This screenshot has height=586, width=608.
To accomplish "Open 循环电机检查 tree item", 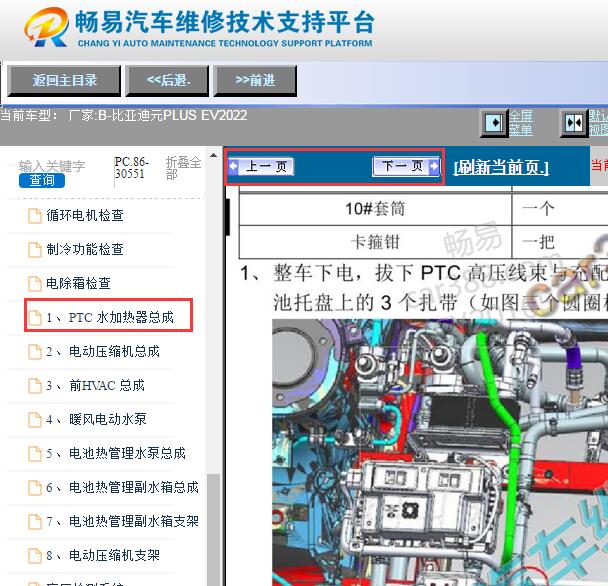I will [85, 215].
